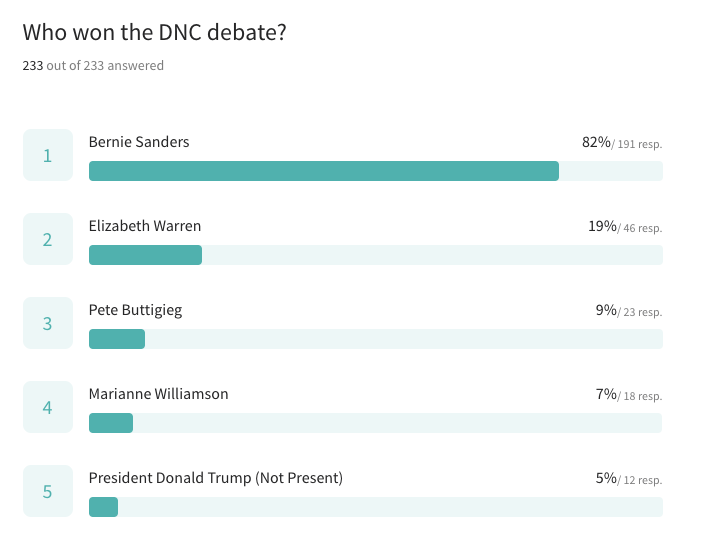Click the Pete Buttigieg label
This screenshot has height=551, width=709.
pos(135,311)
